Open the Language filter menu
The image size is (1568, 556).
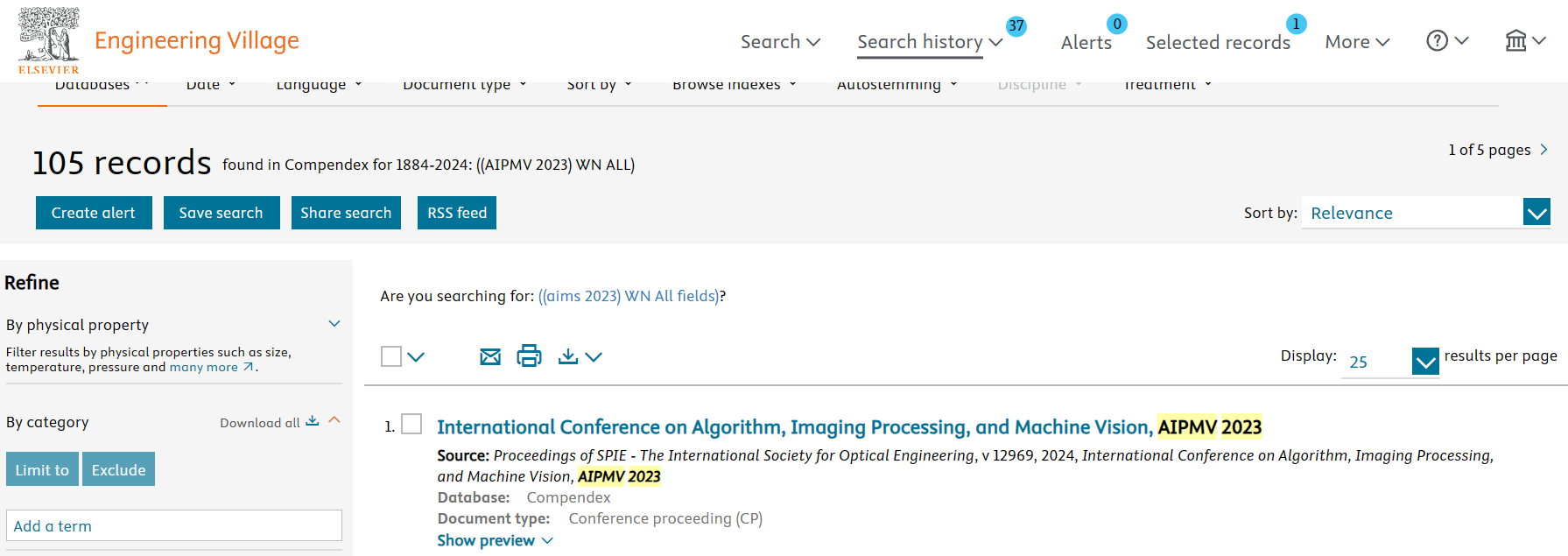click(x=319, y=85)
